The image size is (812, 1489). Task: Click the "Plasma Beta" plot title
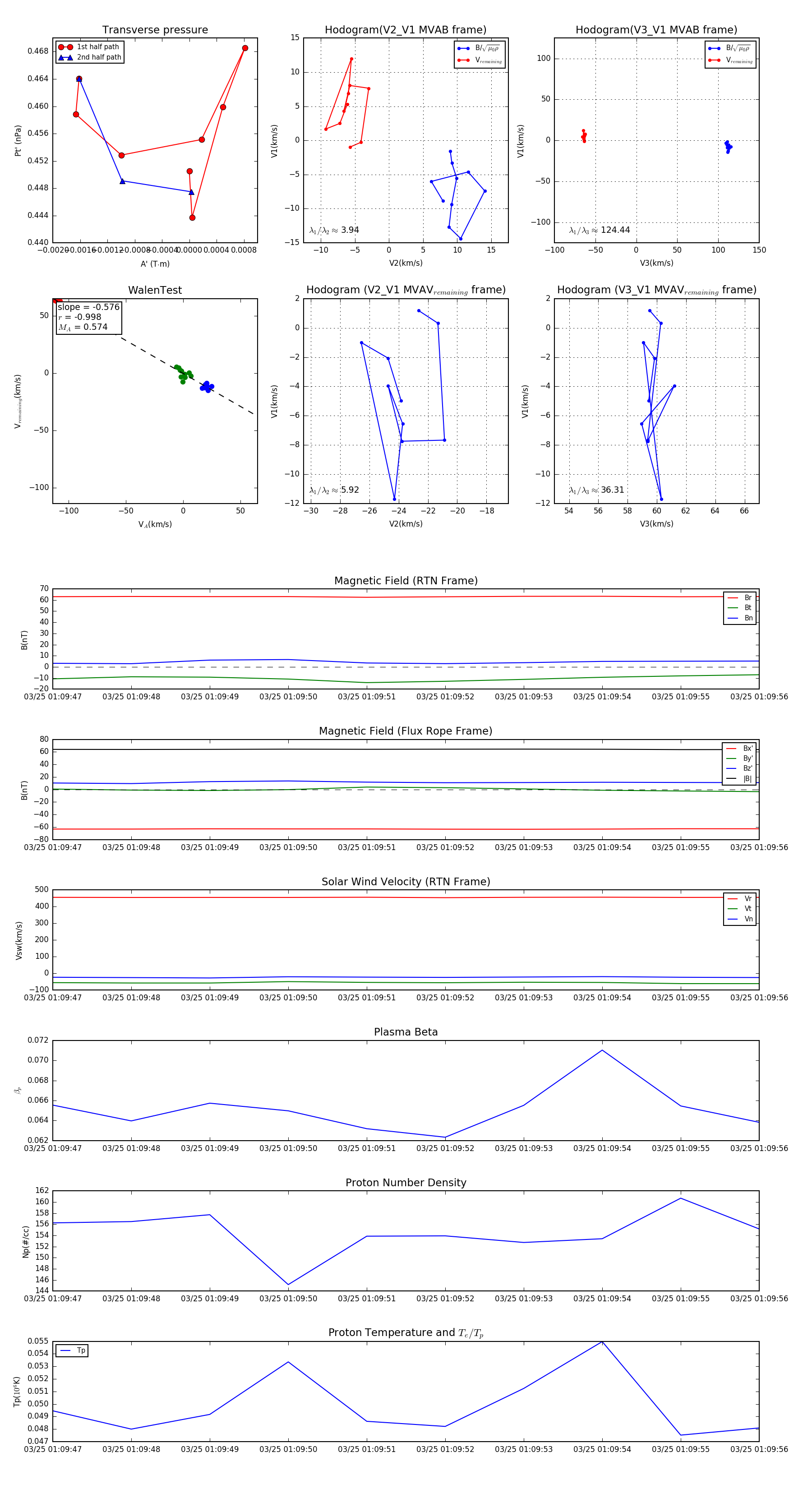click(x=406, y=1032)
